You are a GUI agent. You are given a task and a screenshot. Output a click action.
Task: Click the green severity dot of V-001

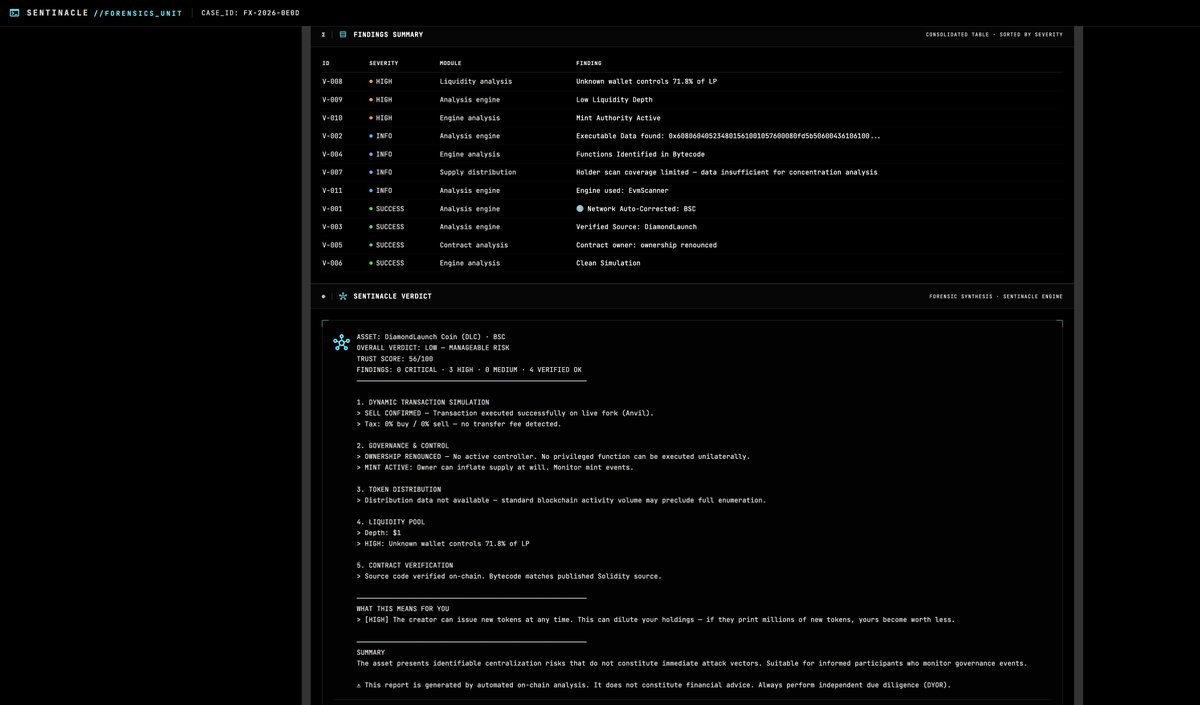(x=372, y=209)
